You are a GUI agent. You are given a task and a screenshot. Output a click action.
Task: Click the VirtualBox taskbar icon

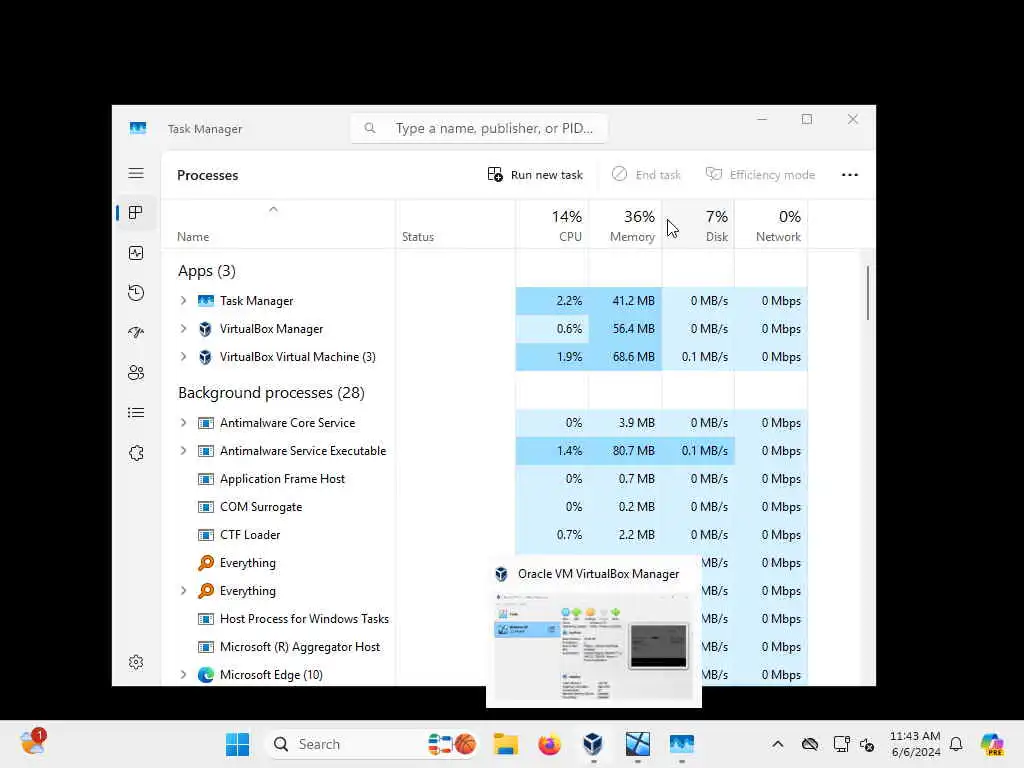point(593,744)
